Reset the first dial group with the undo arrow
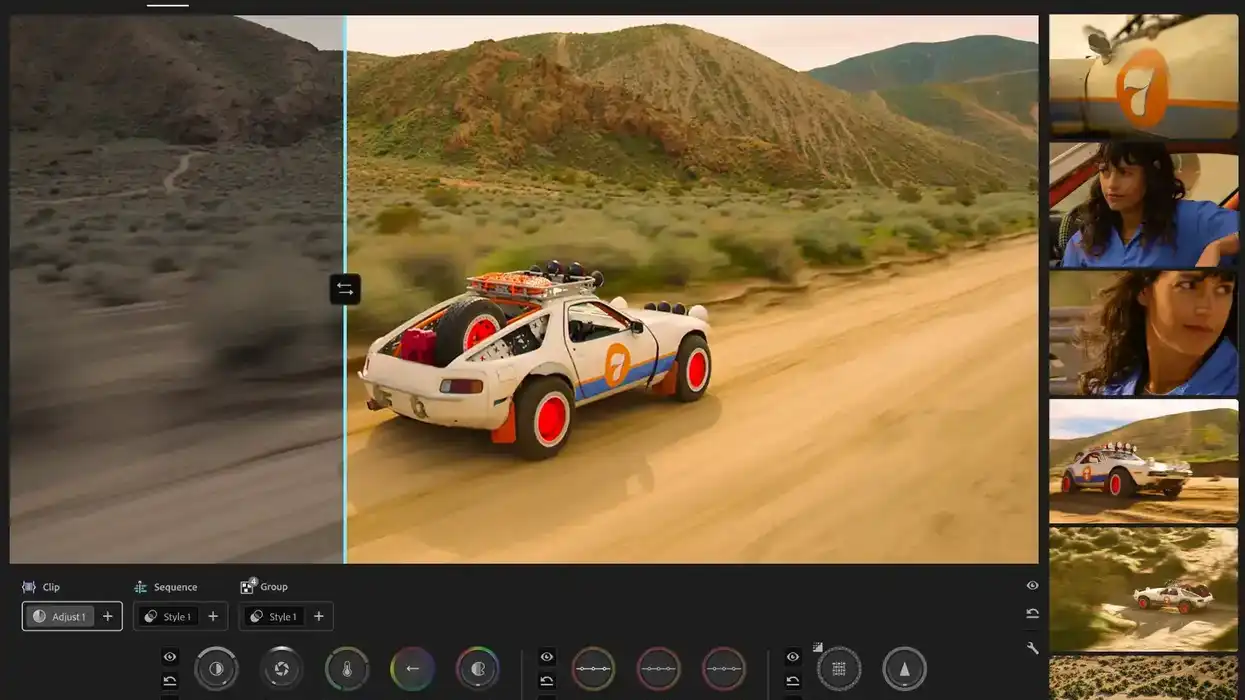Screen dimensions: 1245x700 (x=170, y=681)
